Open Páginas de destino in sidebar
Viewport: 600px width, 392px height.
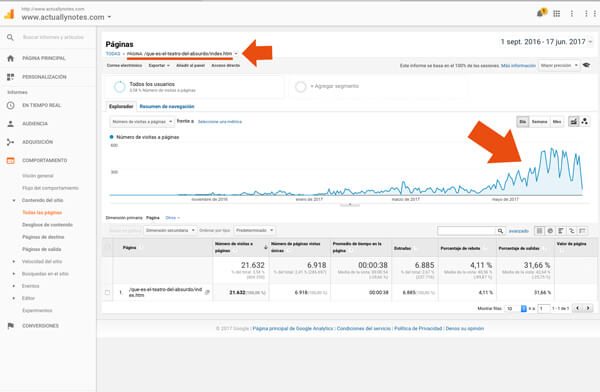tap(43, 237)
